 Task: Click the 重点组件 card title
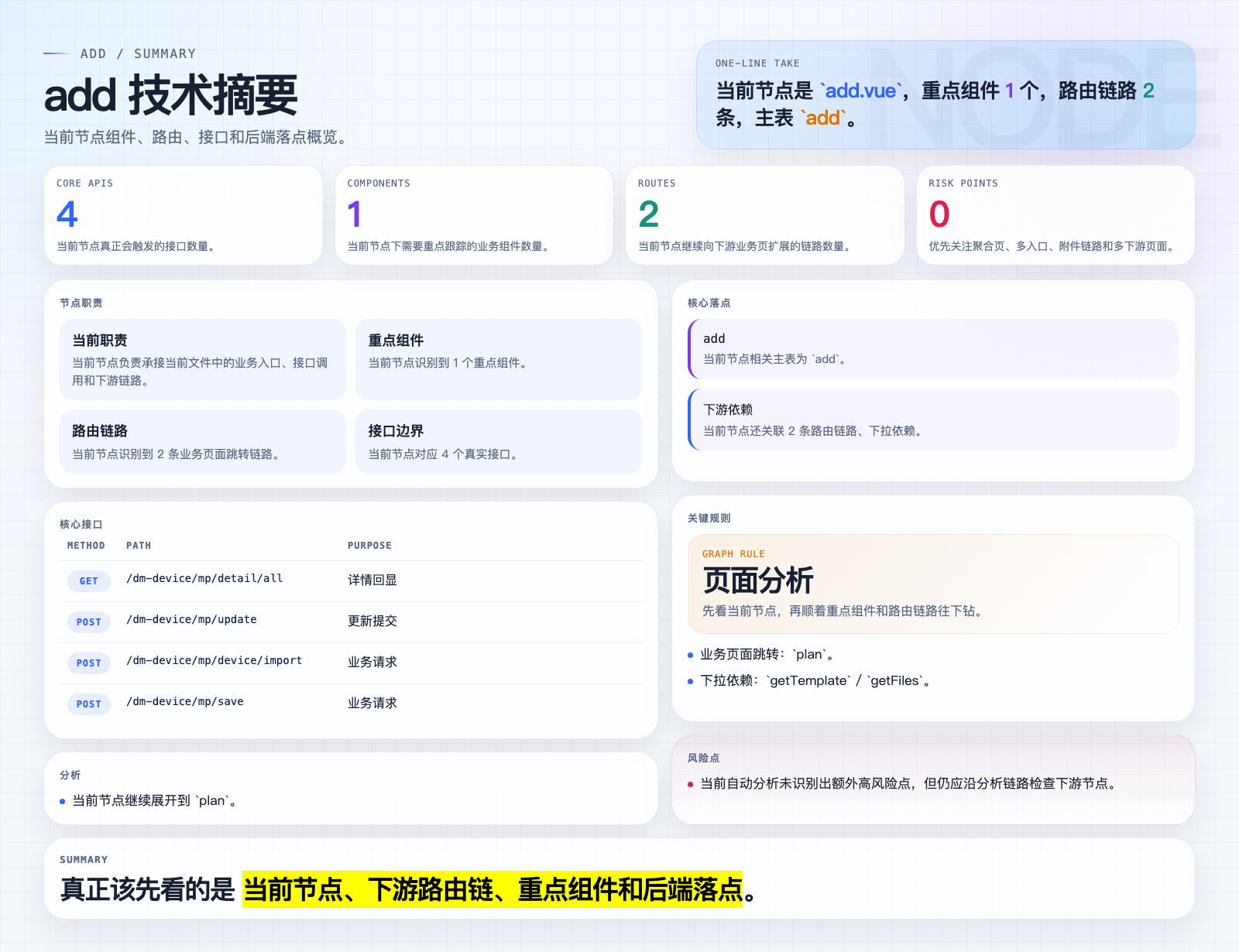coord(396,341)
